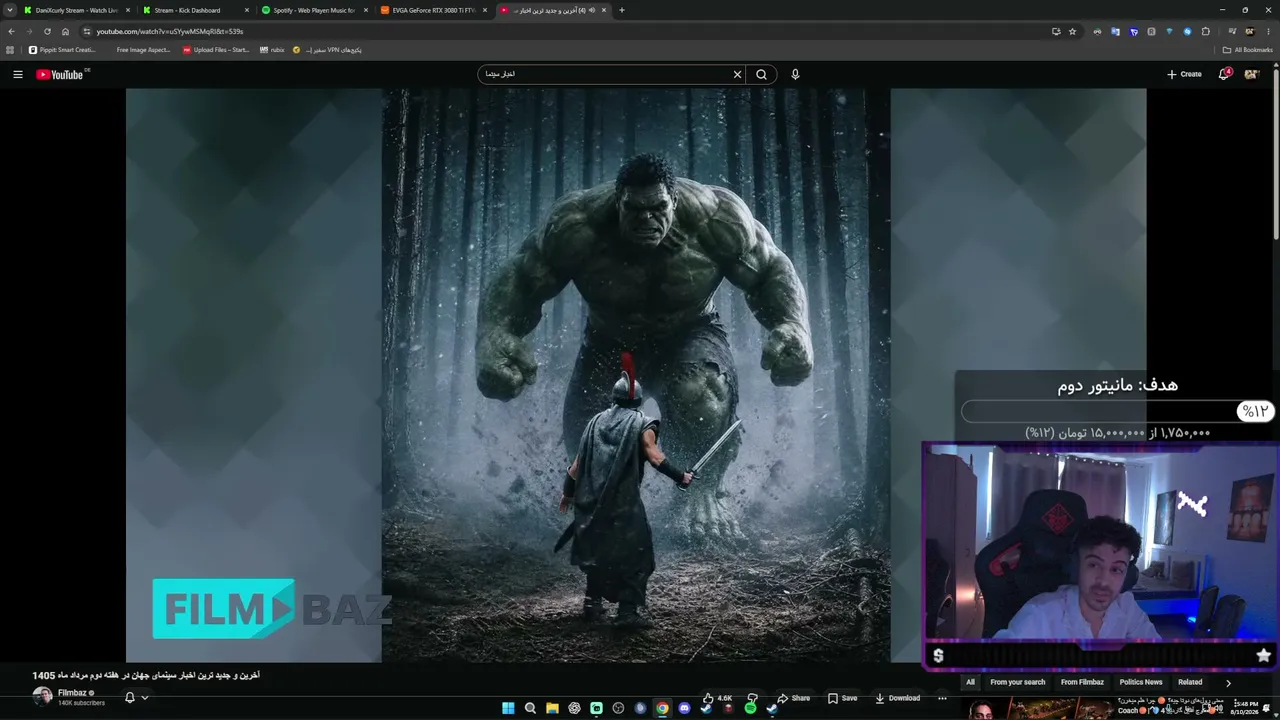Click the video player to pause
The image size is (1280, 720).
[x=636, y=375]
